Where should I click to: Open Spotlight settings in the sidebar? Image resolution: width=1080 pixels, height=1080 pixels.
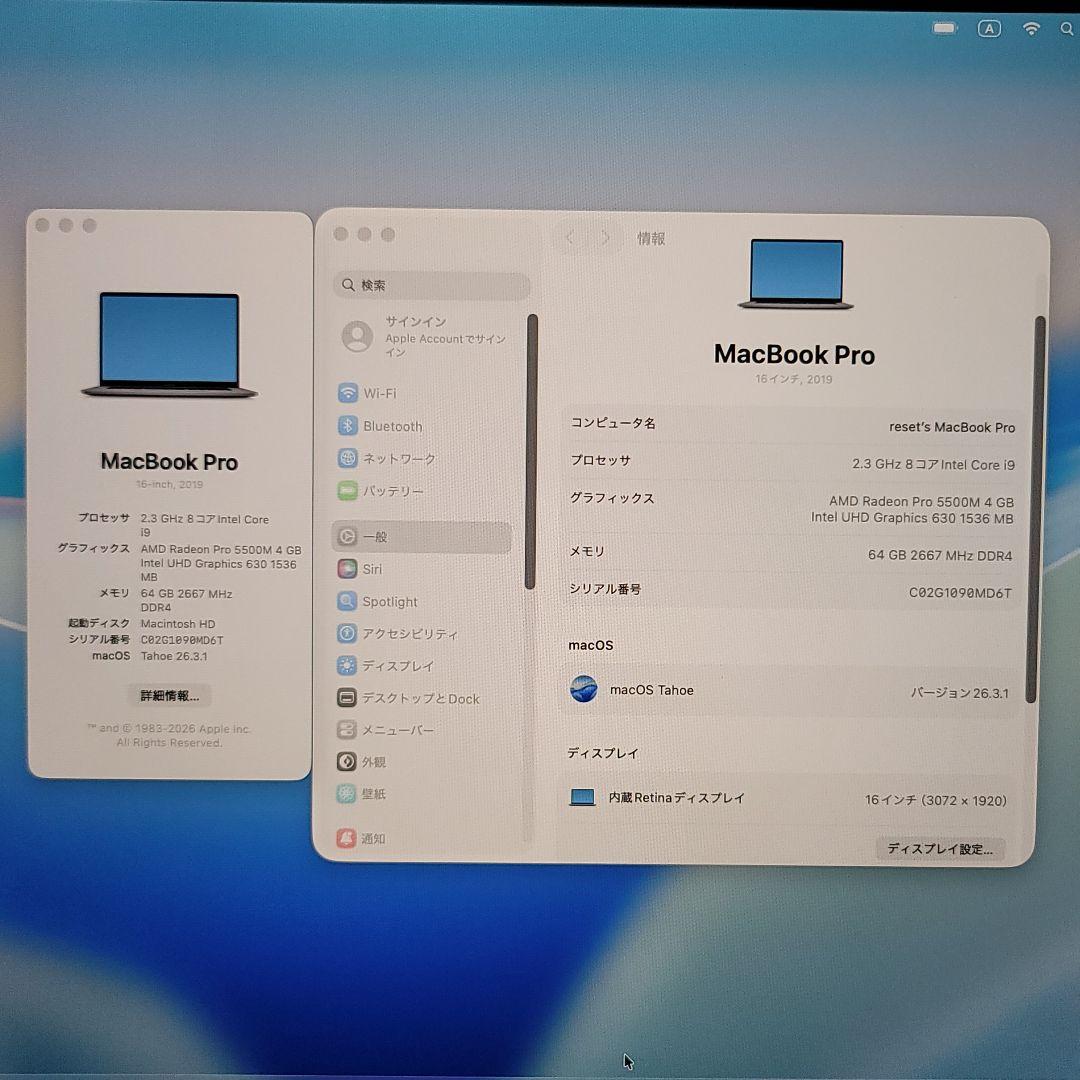tap(377, 601)
